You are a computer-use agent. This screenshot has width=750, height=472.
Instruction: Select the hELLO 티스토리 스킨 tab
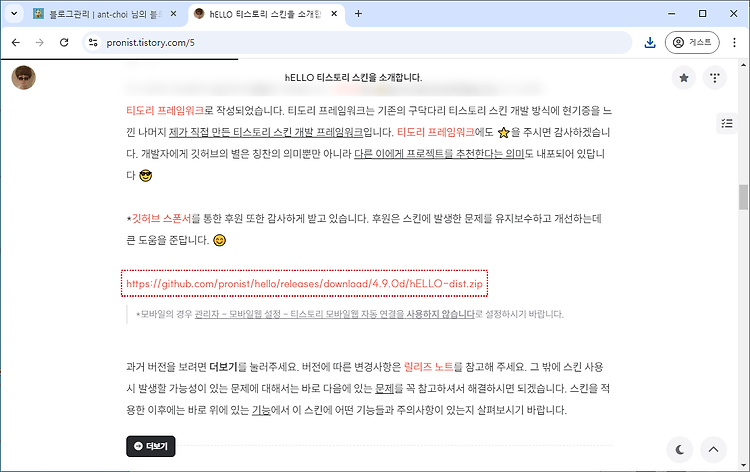coord(265,14)
